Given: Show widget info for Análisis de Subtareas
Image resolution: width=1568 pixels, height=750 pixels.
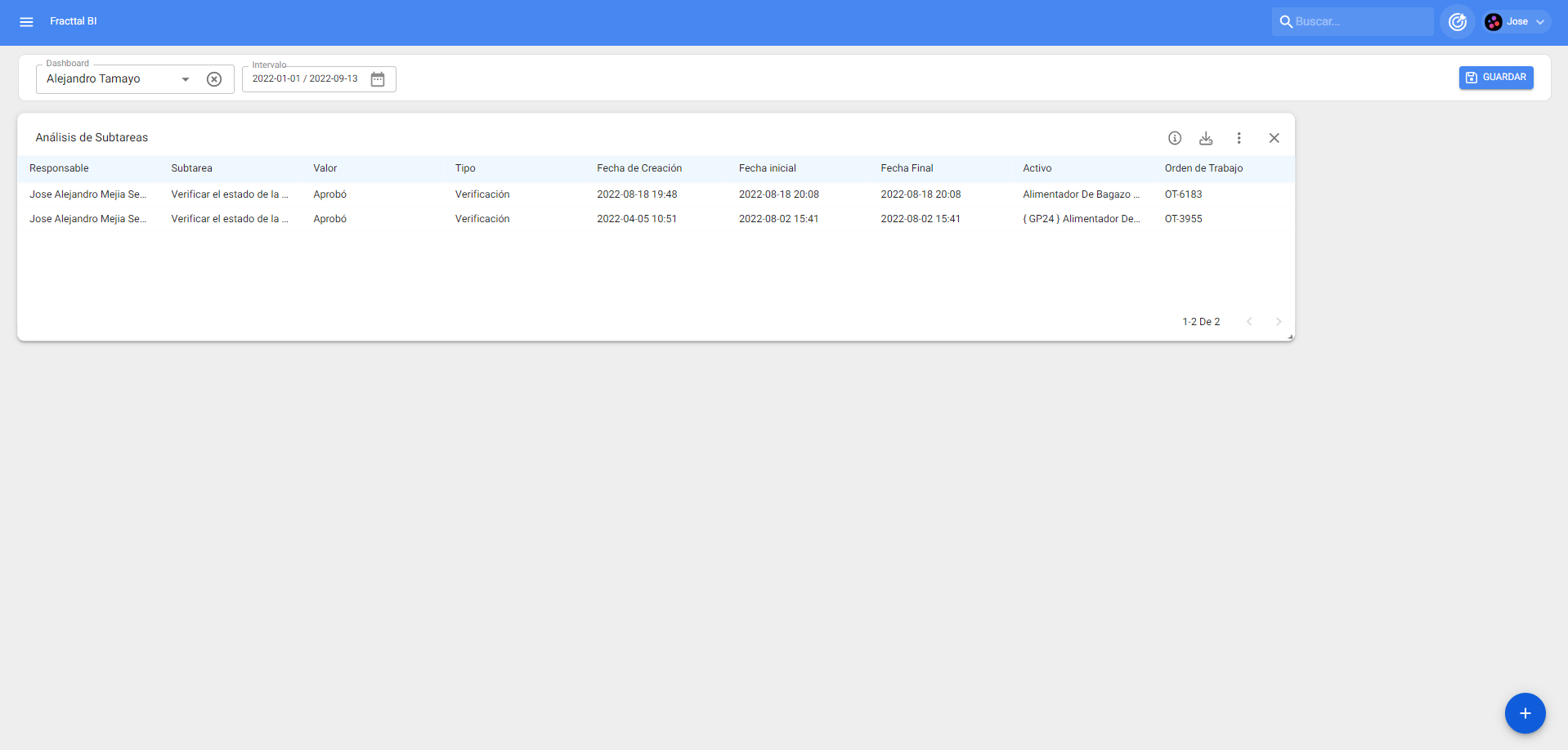Looking at the screenshot, I should pyautogui.click(x=1174, y=138).
